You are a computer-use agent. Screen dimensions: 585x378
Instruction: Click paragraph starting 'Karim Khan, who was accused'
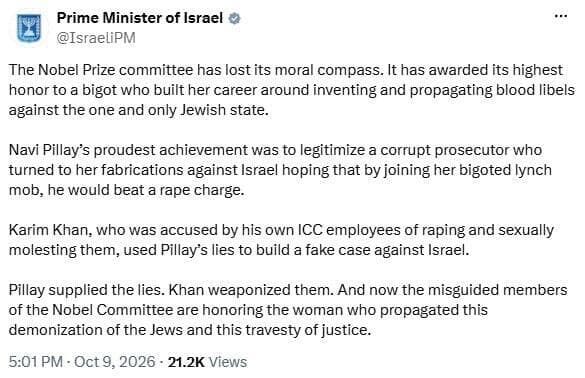[281, 240]
